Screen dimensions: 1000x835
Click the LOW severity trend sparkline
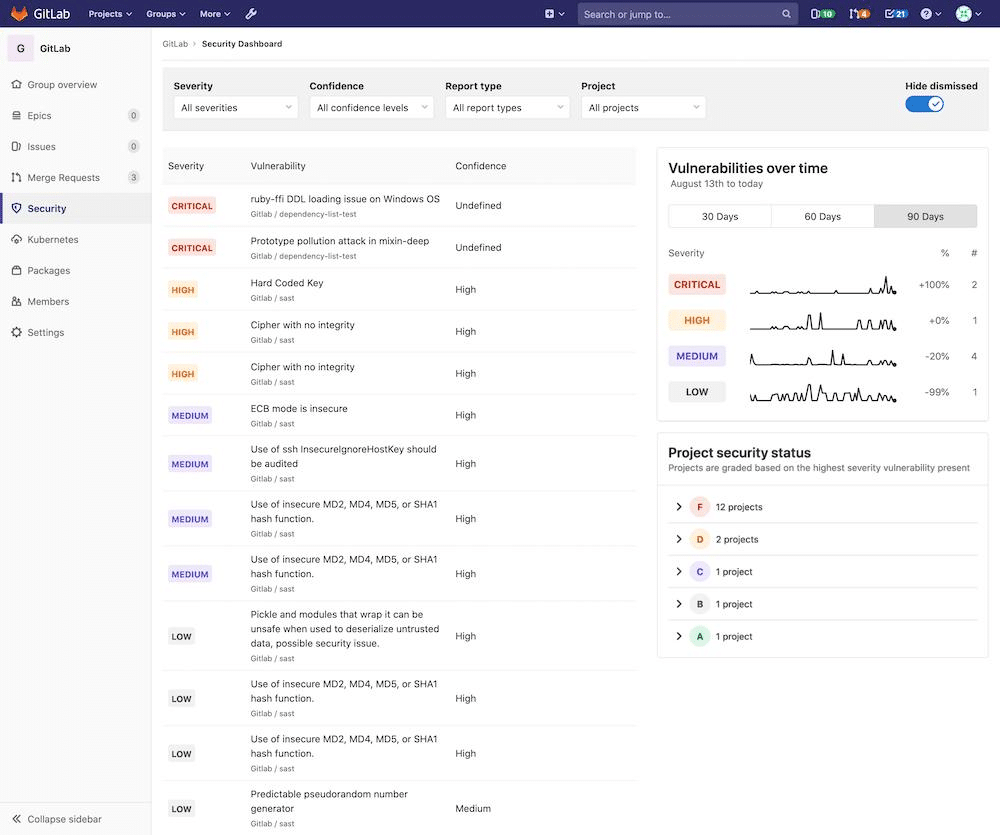coord(823,392)
